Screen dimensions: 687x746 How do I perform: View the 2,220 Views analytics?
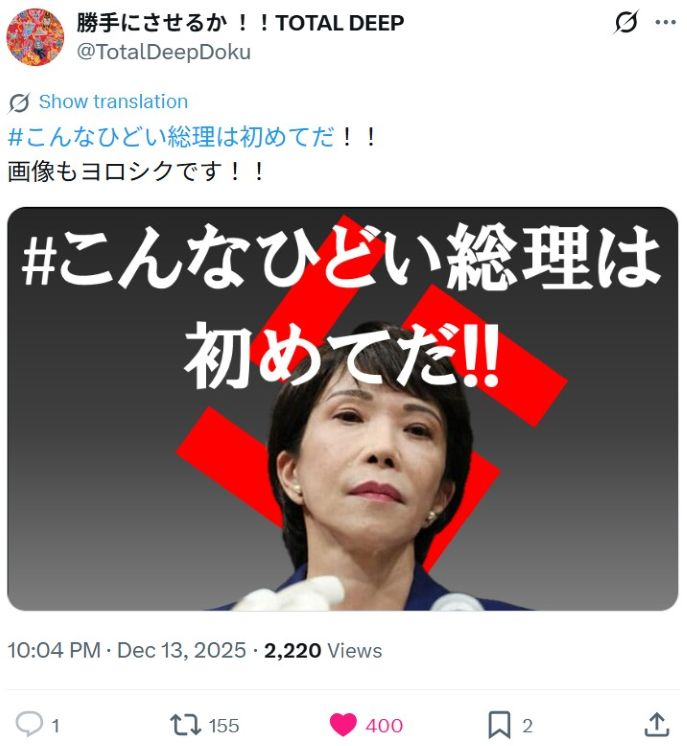[323, 650]
